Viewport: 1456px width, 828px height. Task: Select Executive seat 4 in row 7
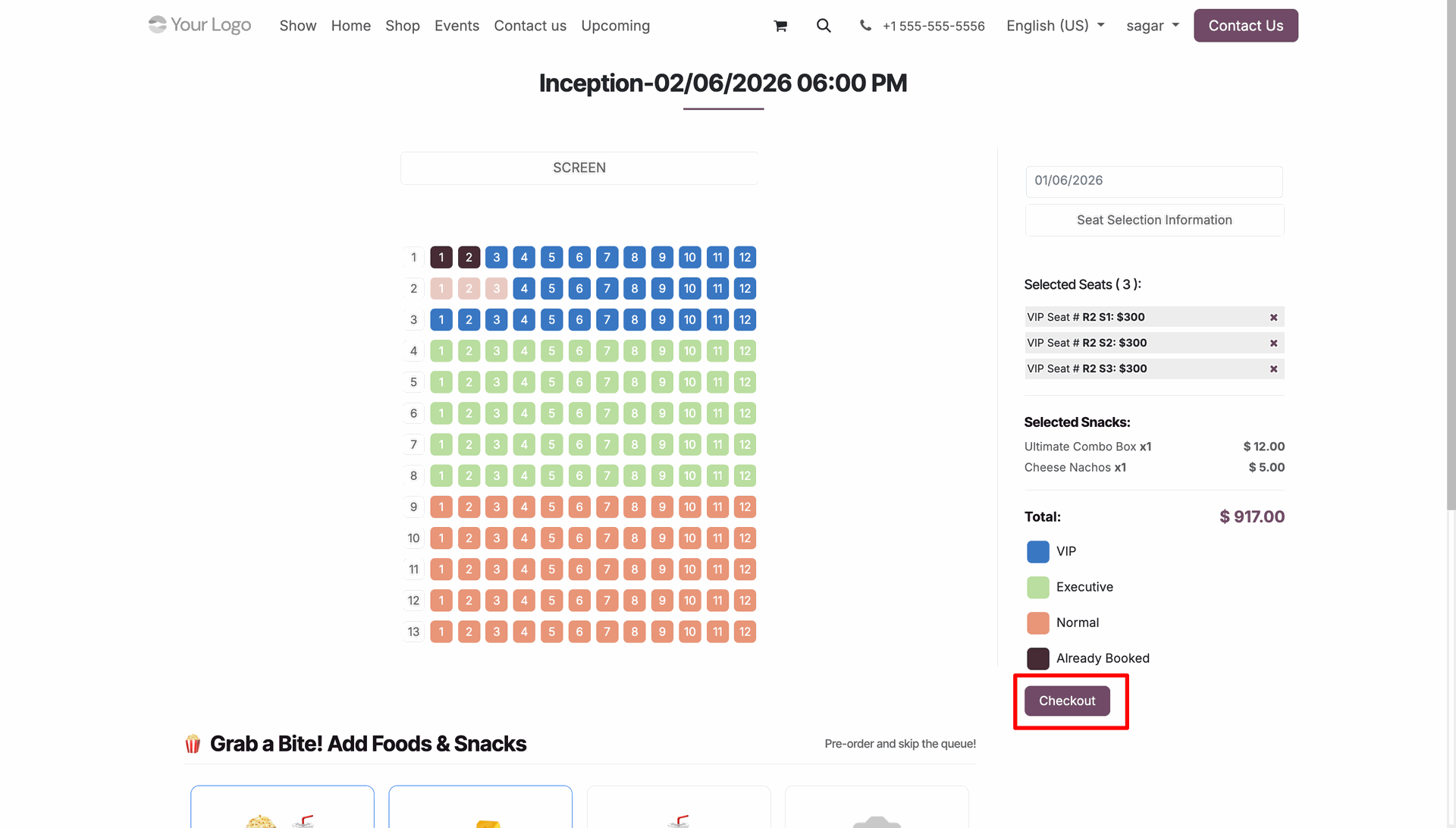tap(524, 445)
